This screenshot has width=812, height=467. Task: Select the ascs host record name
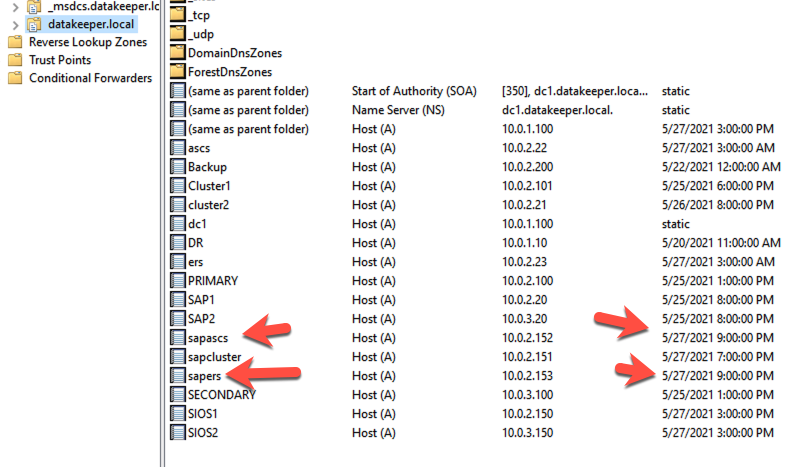pos(199,148)
